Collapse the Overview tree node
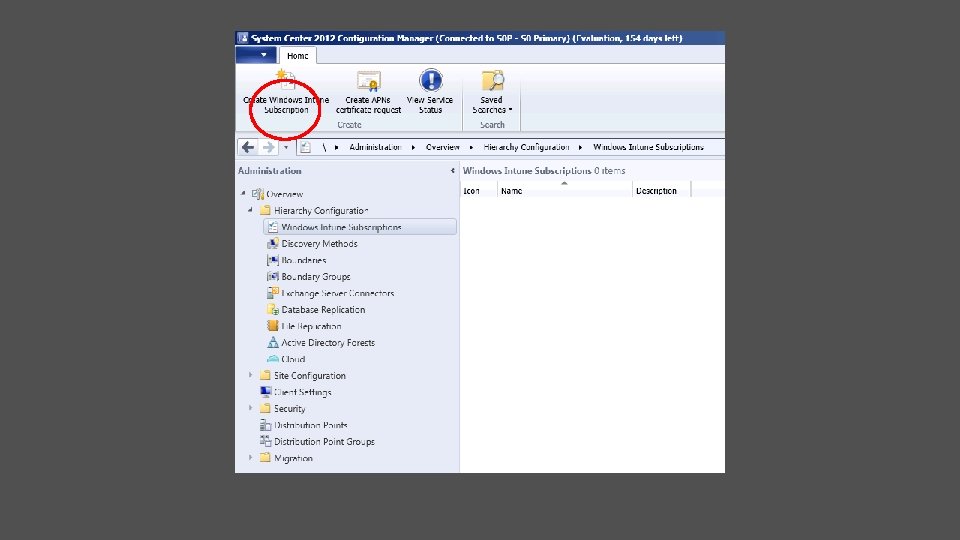Viewport: 960px width, 540px height. pyautogui.click(x=243, y=193)
